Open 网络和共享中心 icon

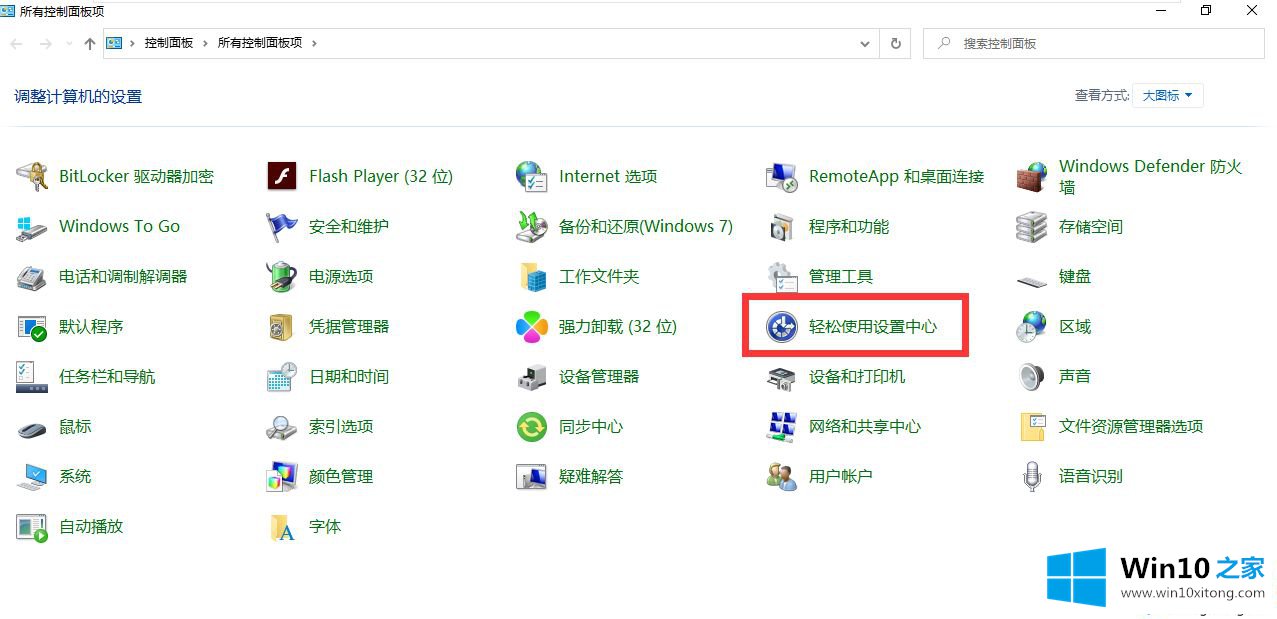tap(782, 427)
